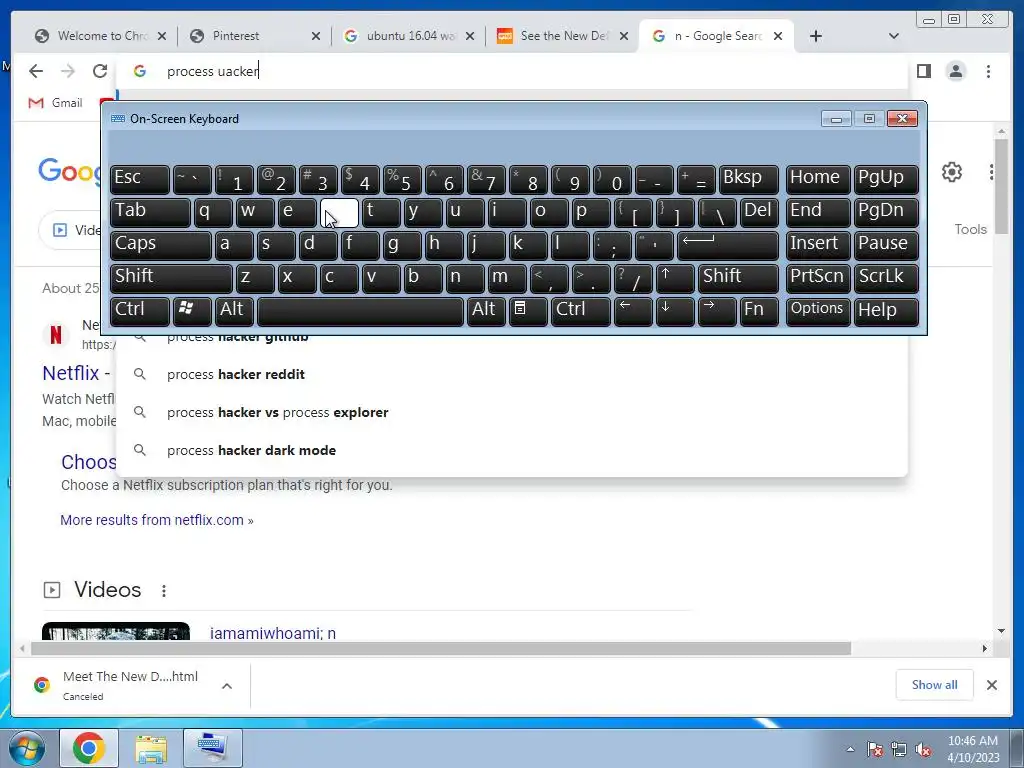The image size is (1024, 768).
Task: Toggle left Alt key on keyboard
Action: coord(234,311)
